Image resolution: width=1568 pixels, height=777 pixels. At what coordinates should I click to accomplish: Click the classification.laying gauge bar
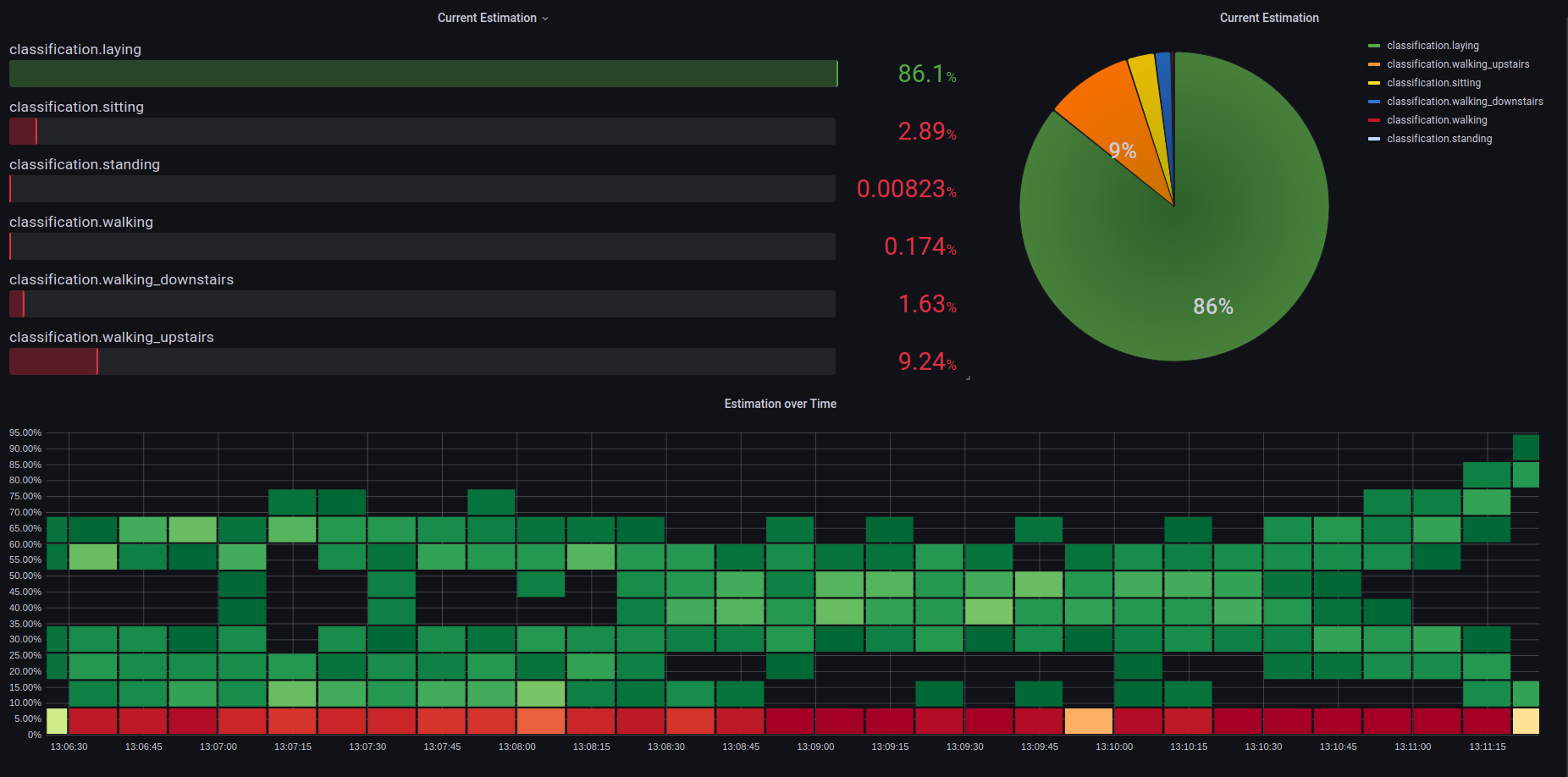coord(422,74)
